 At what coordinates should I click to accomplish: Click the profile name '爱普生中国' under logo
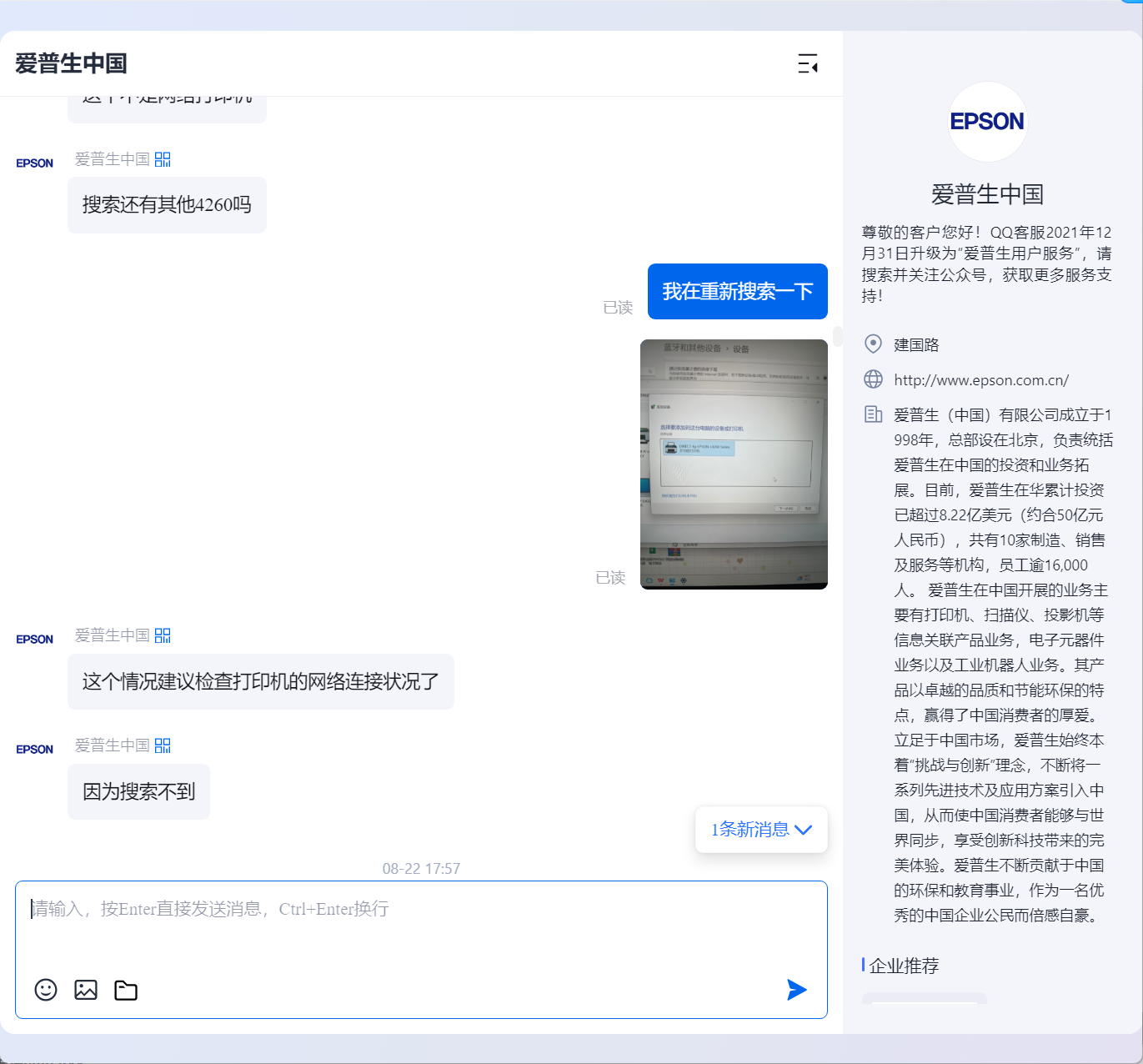pyautogui.click(x=988, y=194)
